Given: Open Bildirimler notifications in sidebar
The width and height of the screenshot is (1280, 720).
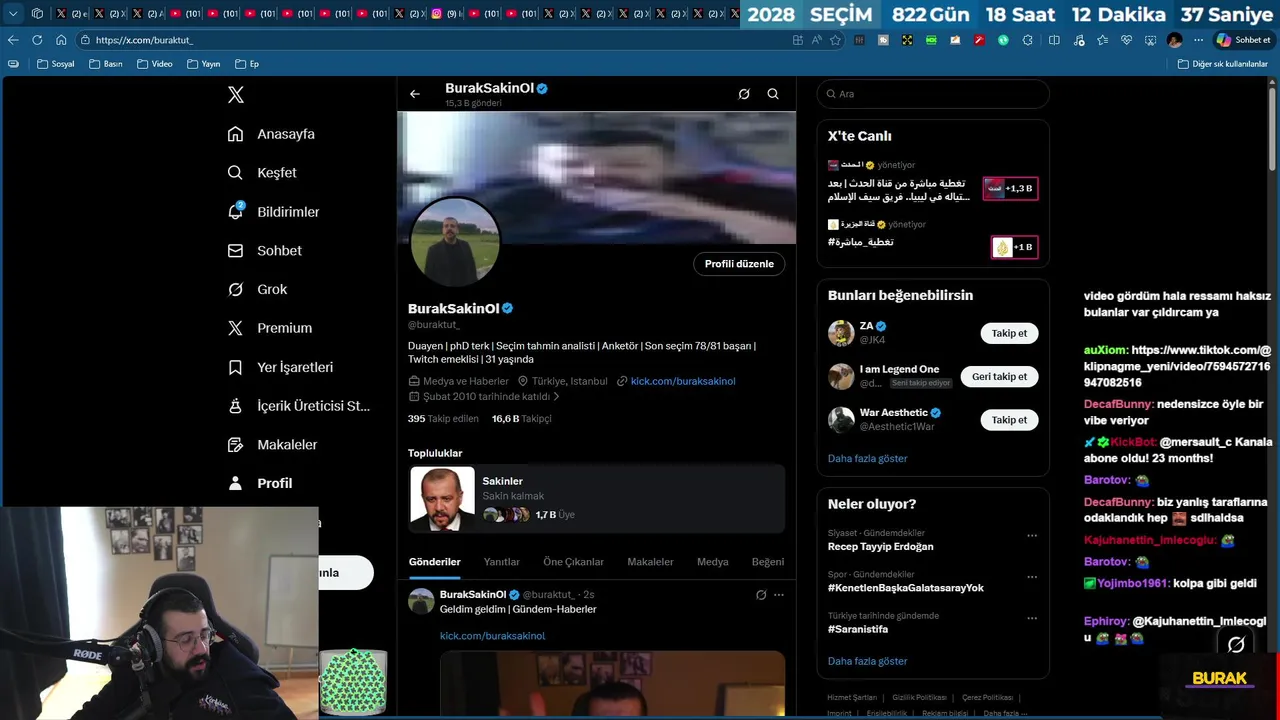Looking at the screenshot, I should tap(274, 212).
